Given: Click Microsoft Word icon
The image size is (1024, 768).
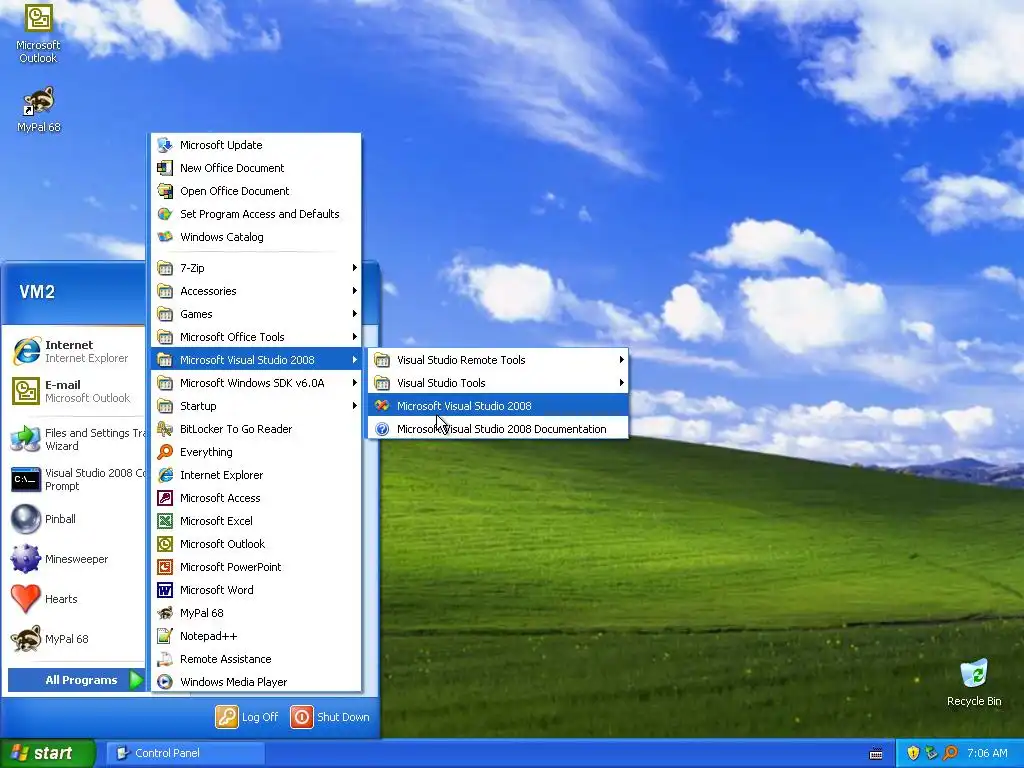Looking at the screenshot, I should click(165, 590).
